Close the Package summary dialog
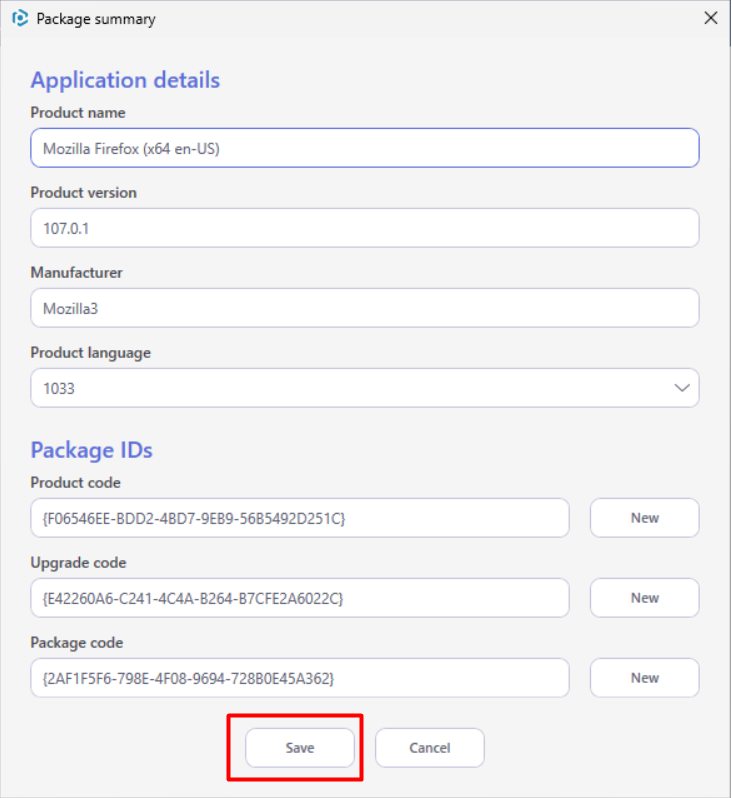This screenshot has height=798, width=732. pos(711,18)
